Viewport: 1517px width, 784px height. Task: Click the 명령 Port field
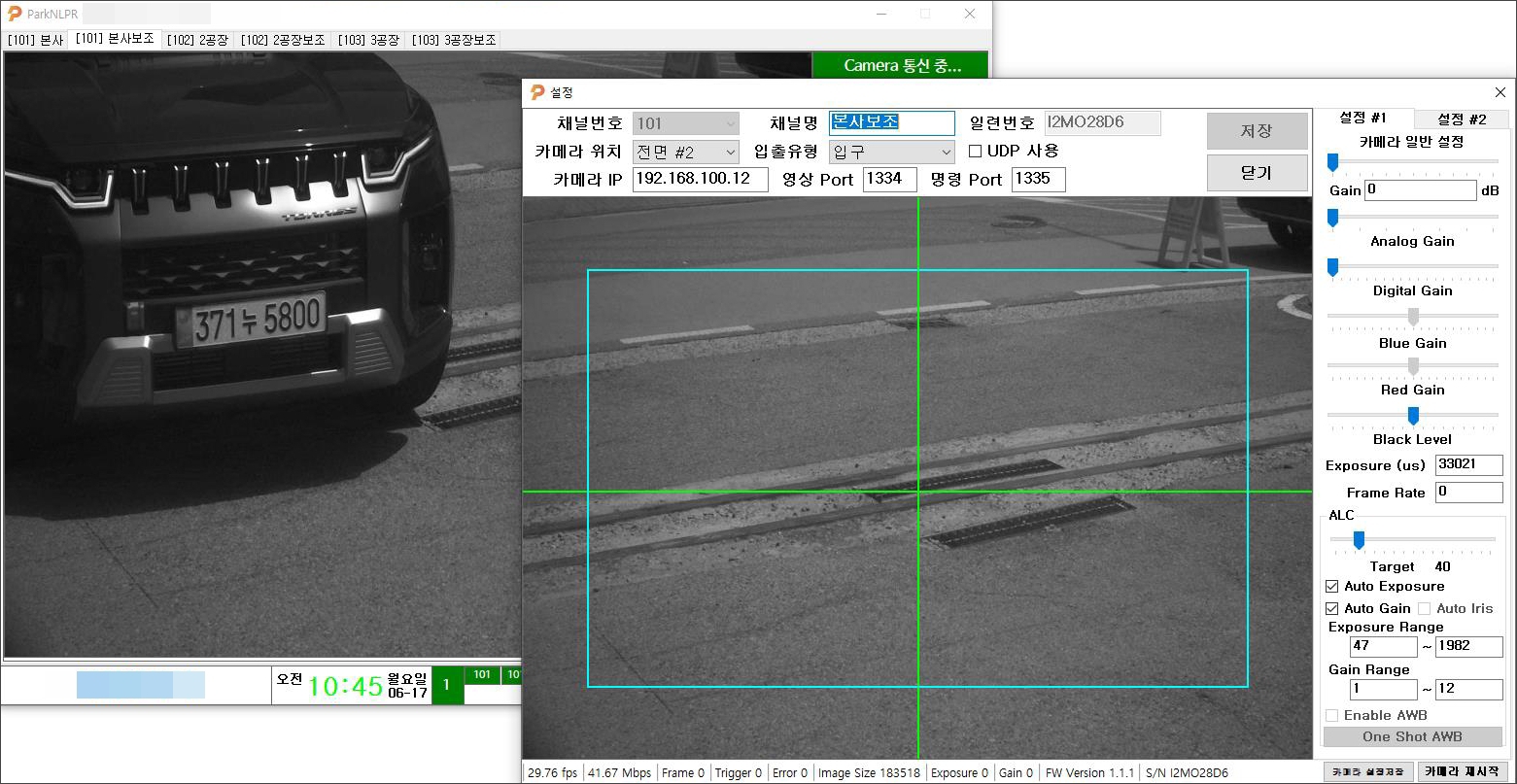pyautogui.click(x=1039, y=180)
